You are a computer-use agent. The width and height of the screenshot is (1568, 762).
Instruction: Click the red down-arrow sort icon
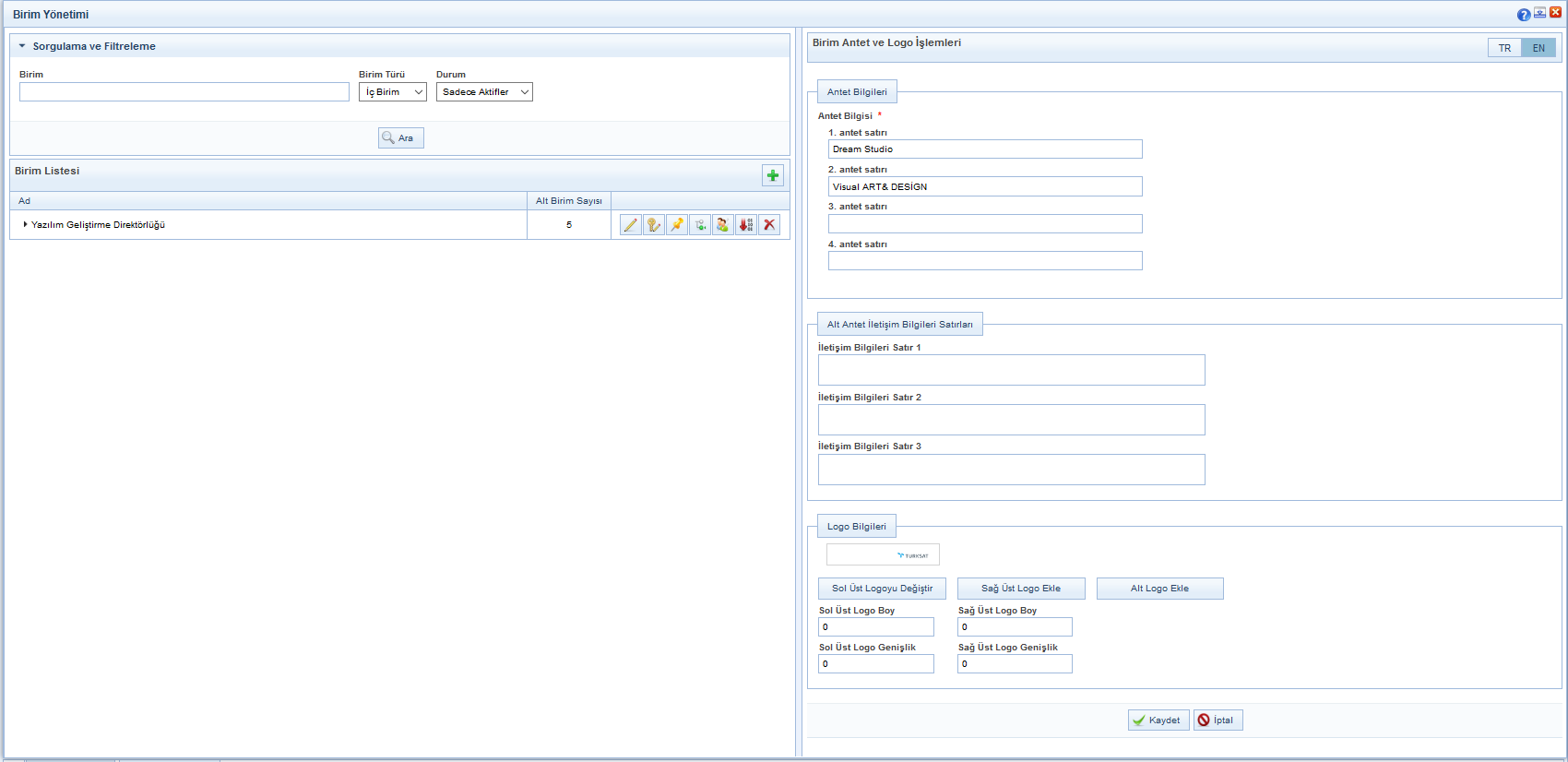click(746, 225)
